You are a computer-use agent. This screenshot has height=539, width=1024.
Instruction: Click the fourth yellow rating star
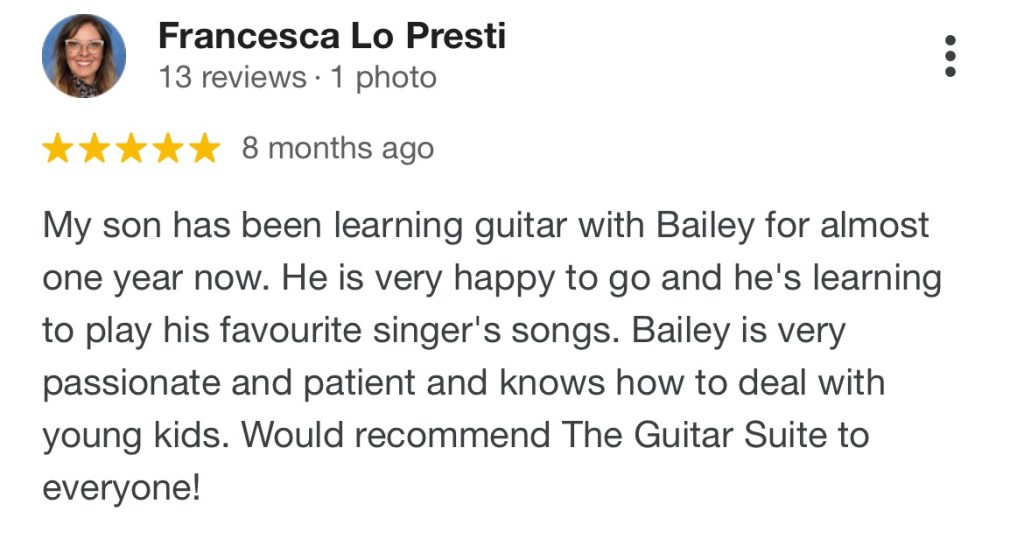coord(168,149)
